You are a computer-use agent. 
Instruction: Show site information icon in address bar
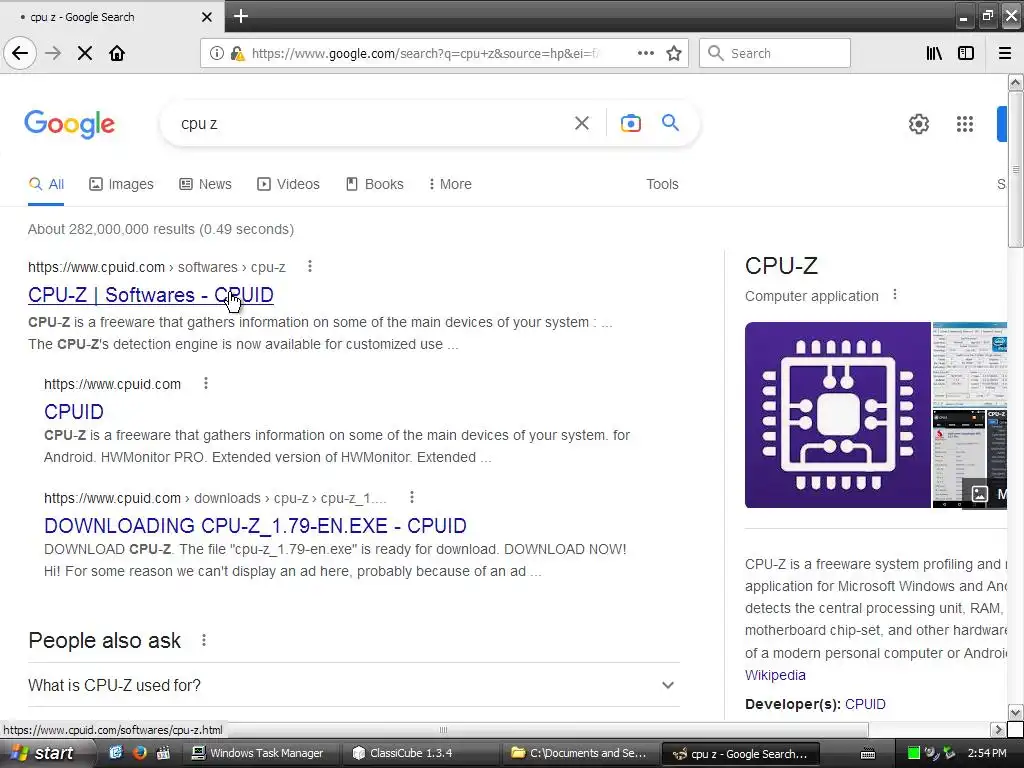216,53
